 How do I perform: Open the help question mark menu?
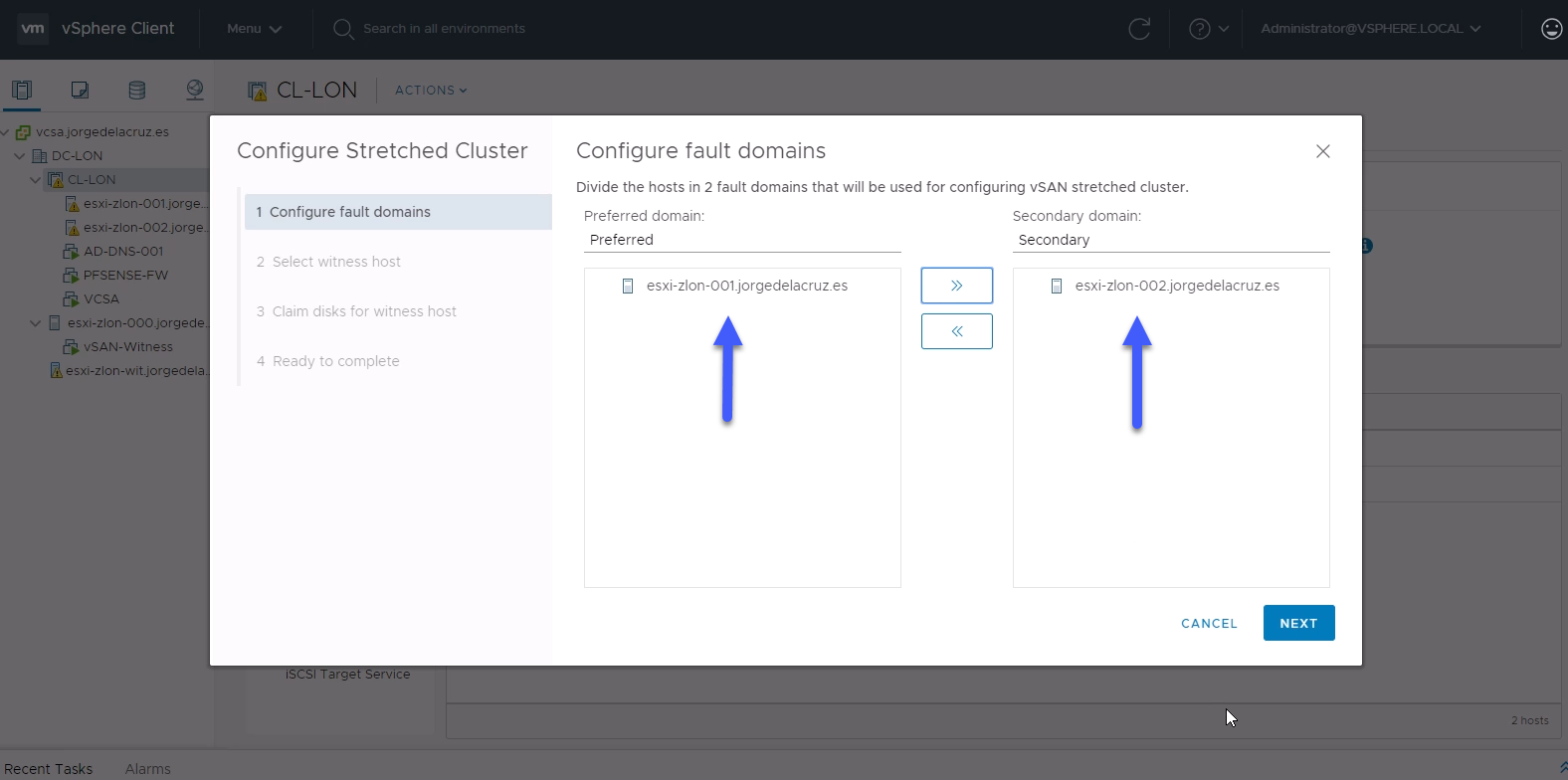coord(1200,29)
